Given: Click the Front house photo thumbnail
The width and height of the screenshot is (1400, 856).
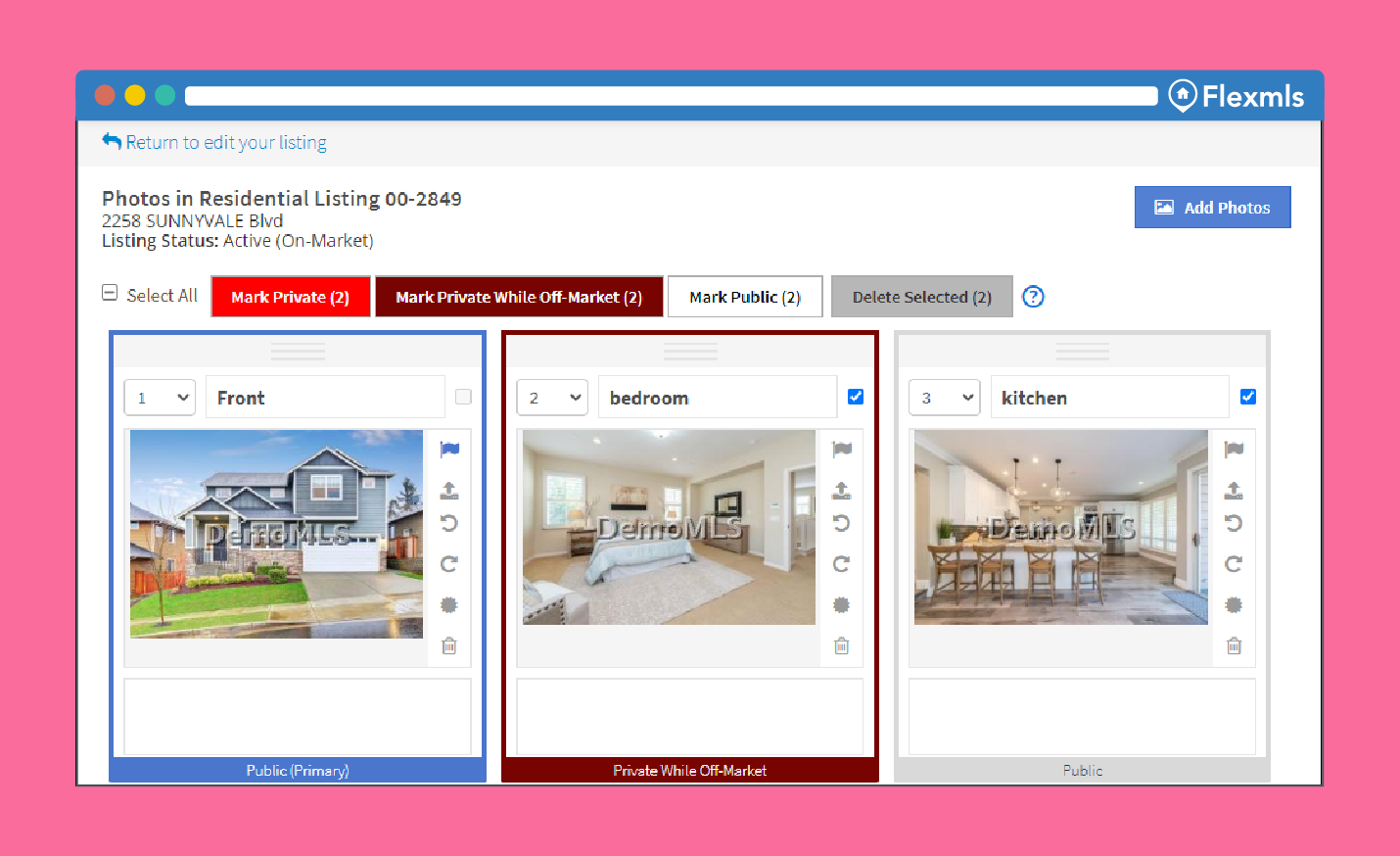Looking at the screenshot, I should [277, 534].
